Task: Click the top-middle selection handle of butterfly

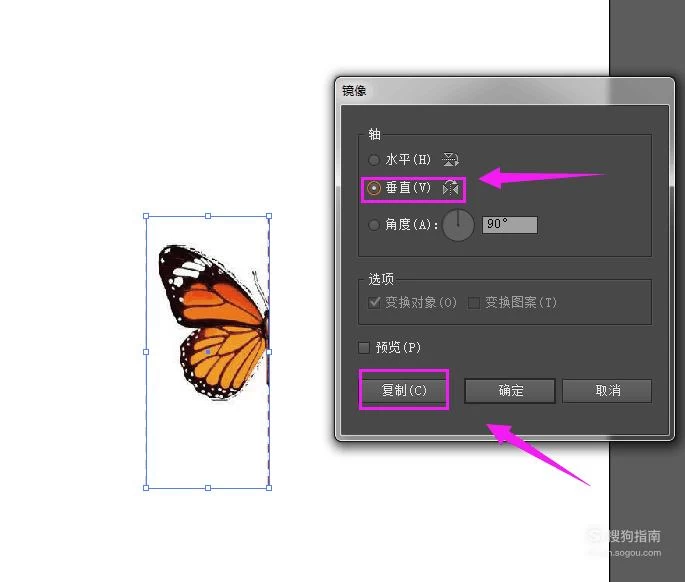Action: pyautogui.click(x=208, y=216)
